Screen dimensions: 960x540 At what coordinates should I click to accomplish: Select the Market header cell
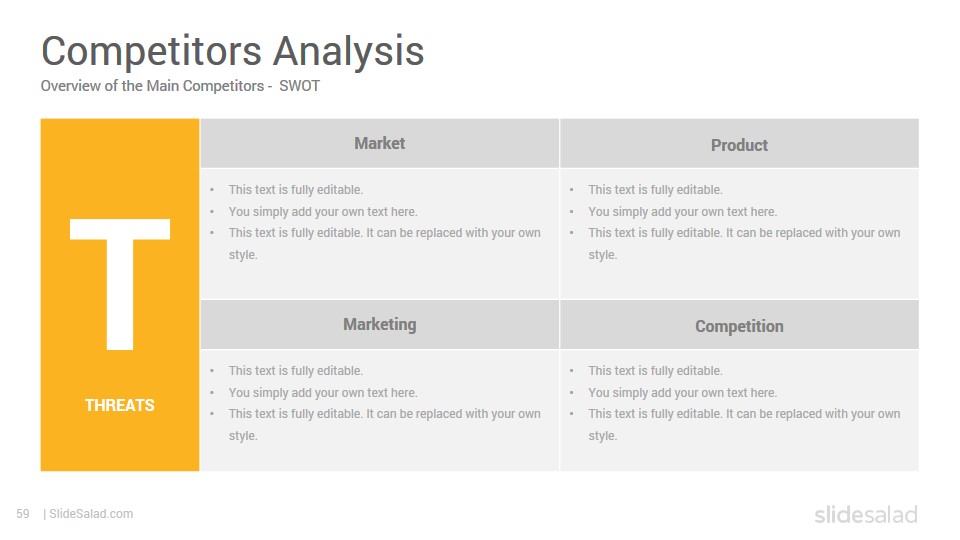[380, 143]
